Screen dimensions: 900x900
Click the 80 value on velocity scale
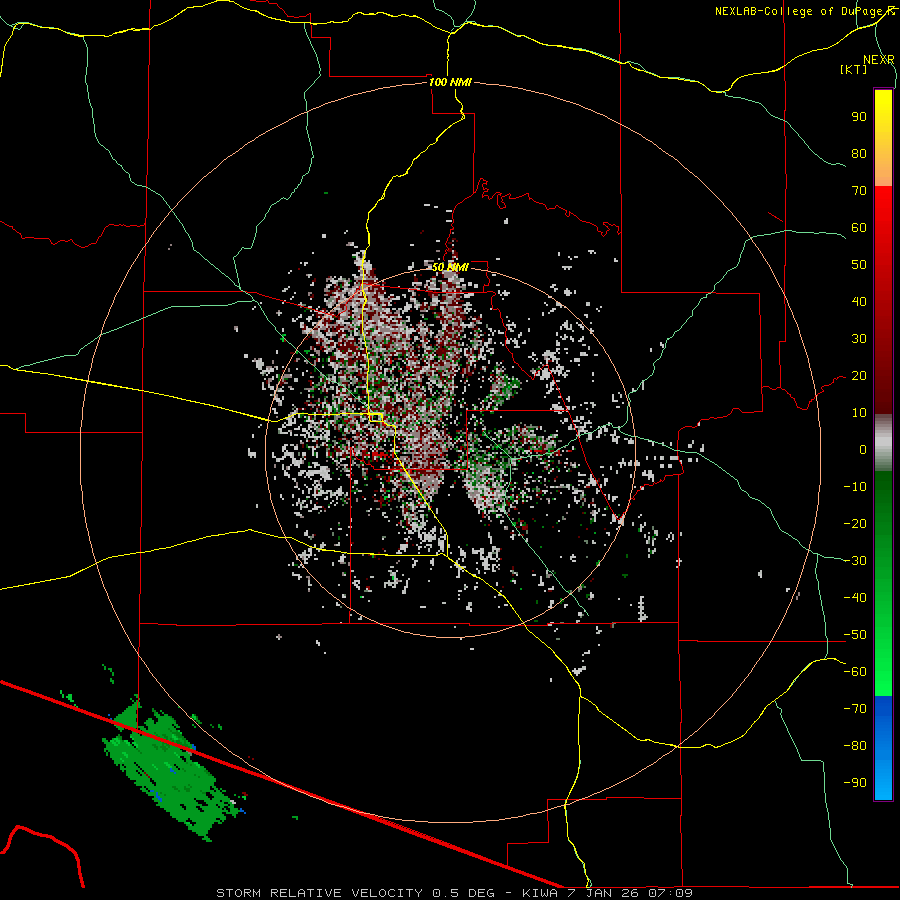click(859, 153)
